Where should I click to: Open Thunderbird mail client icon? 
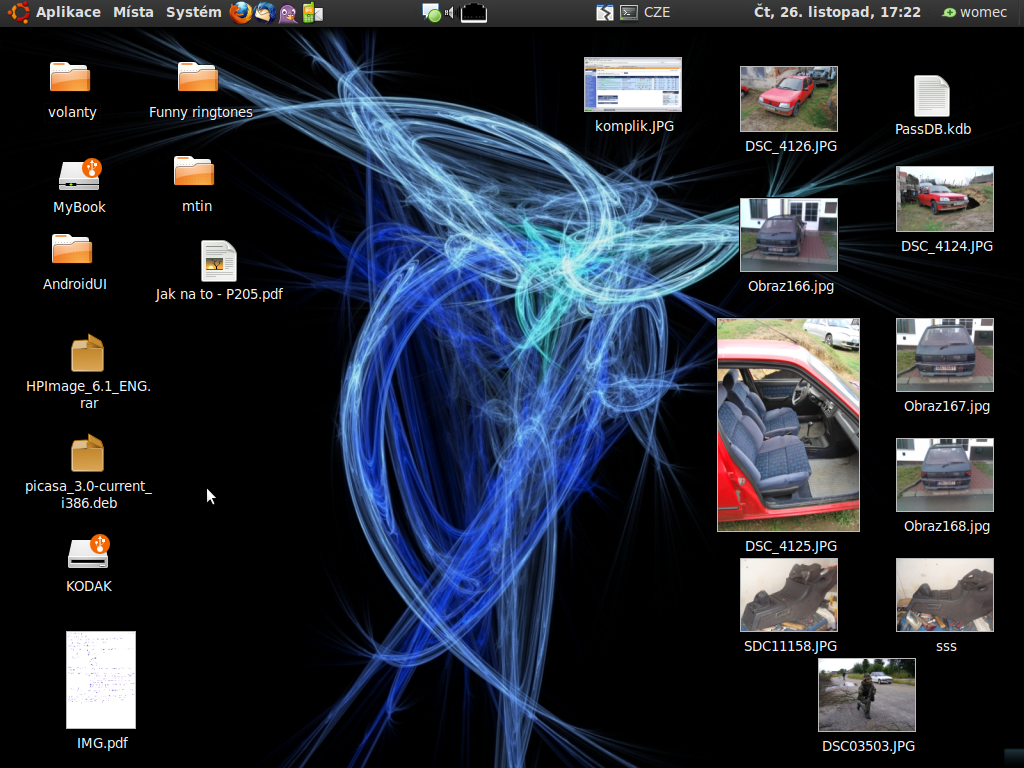pyautogui.click(x=264, y=12)
